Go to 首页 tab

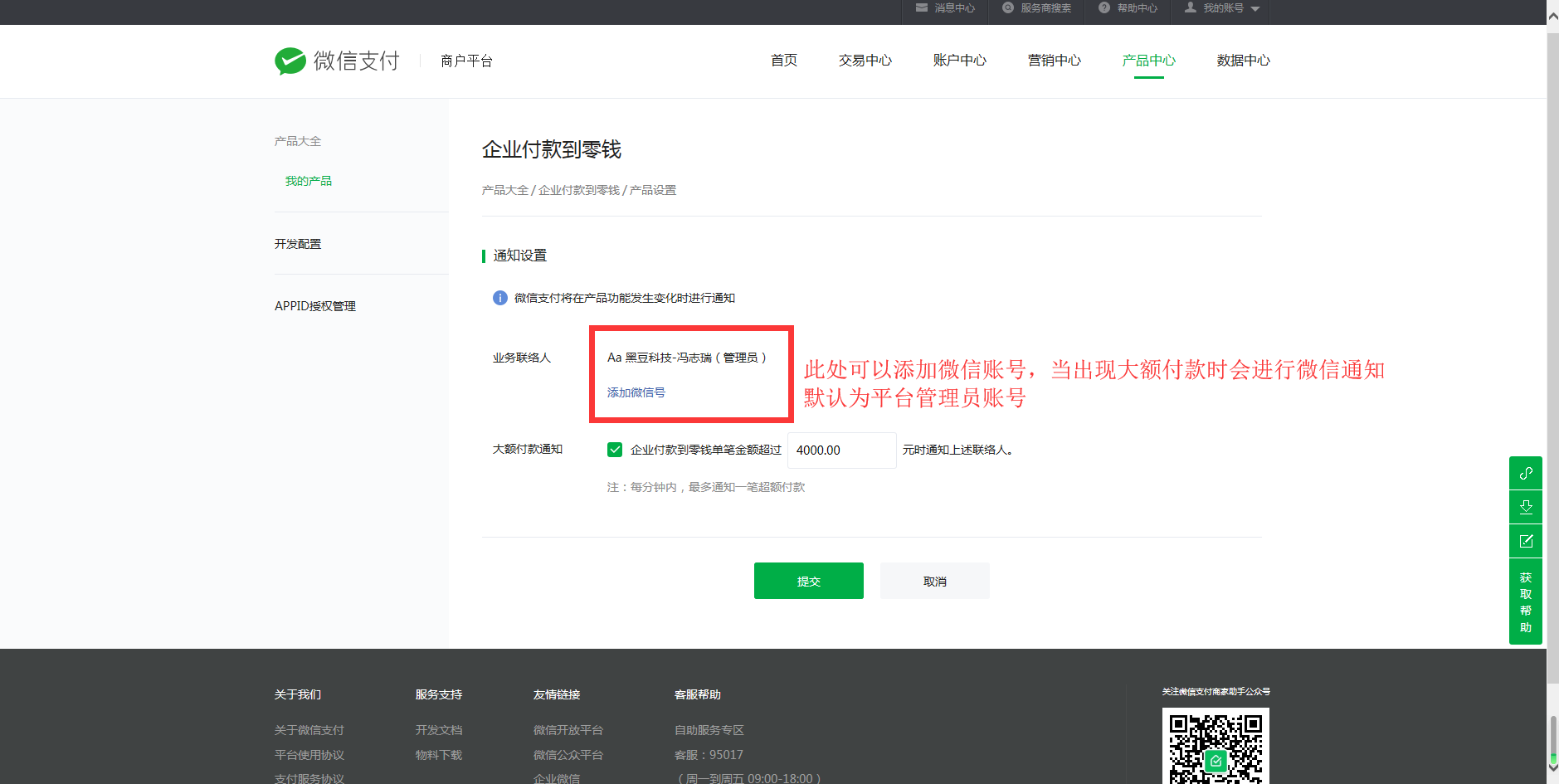pos(784,61)
